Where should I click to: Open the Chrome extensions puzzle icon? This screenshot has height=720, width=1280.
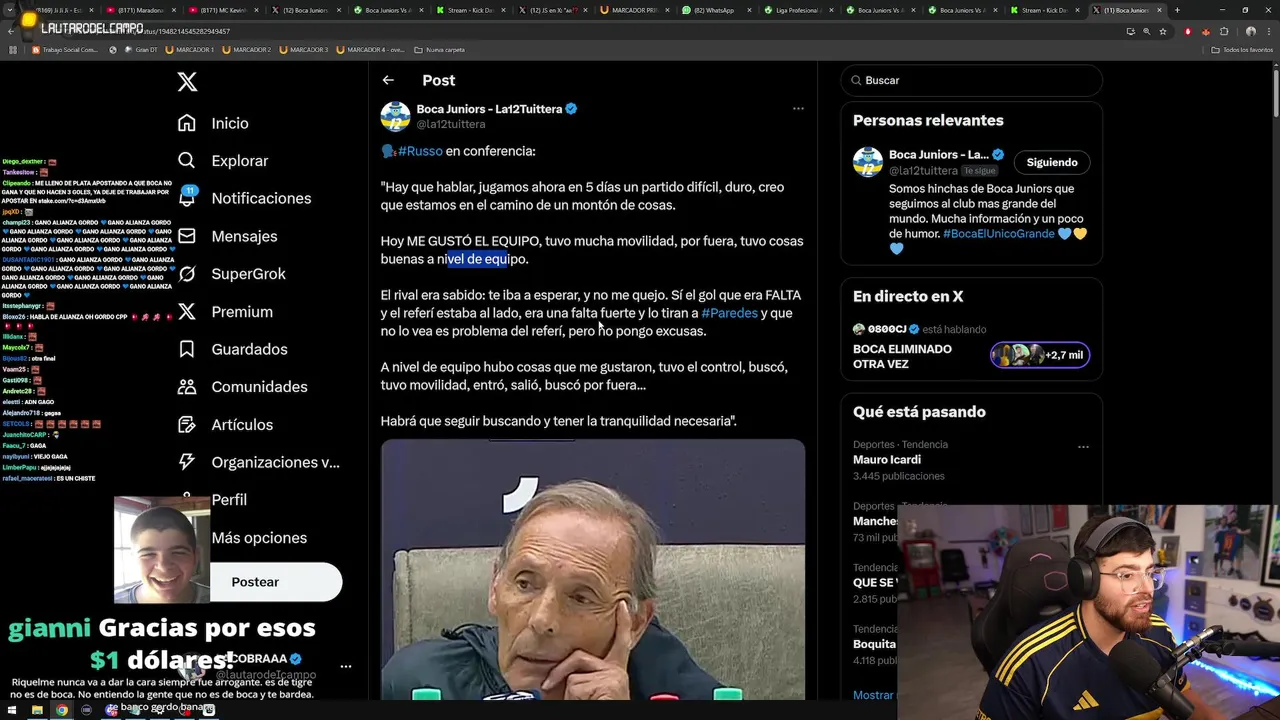coord(1224,31)
